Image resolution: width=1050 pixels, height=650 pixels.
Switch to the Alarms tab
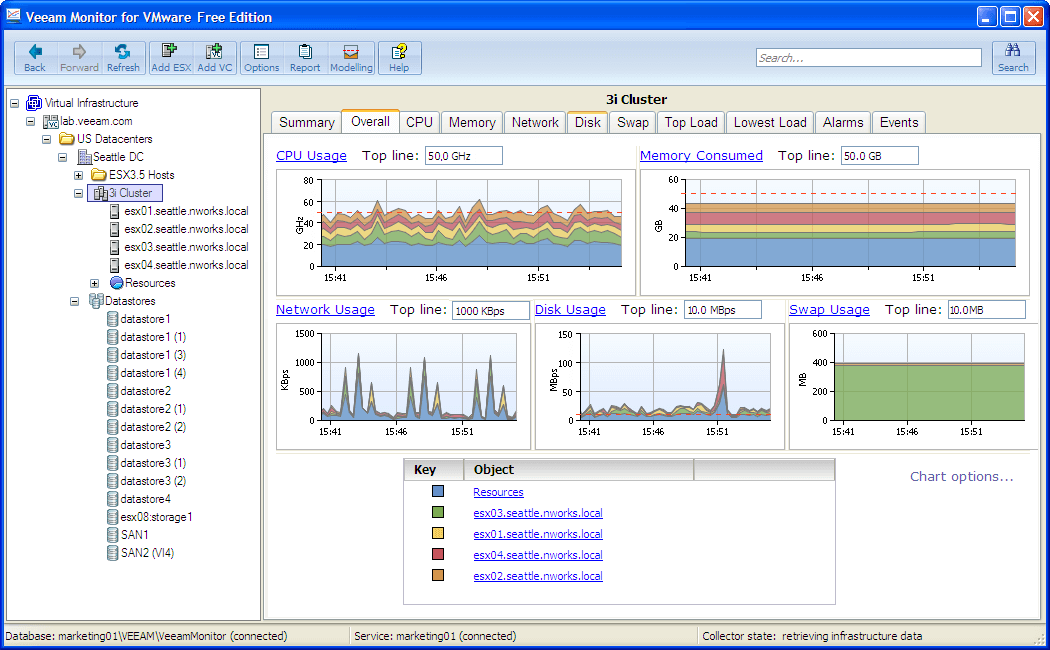click(842, 121)
